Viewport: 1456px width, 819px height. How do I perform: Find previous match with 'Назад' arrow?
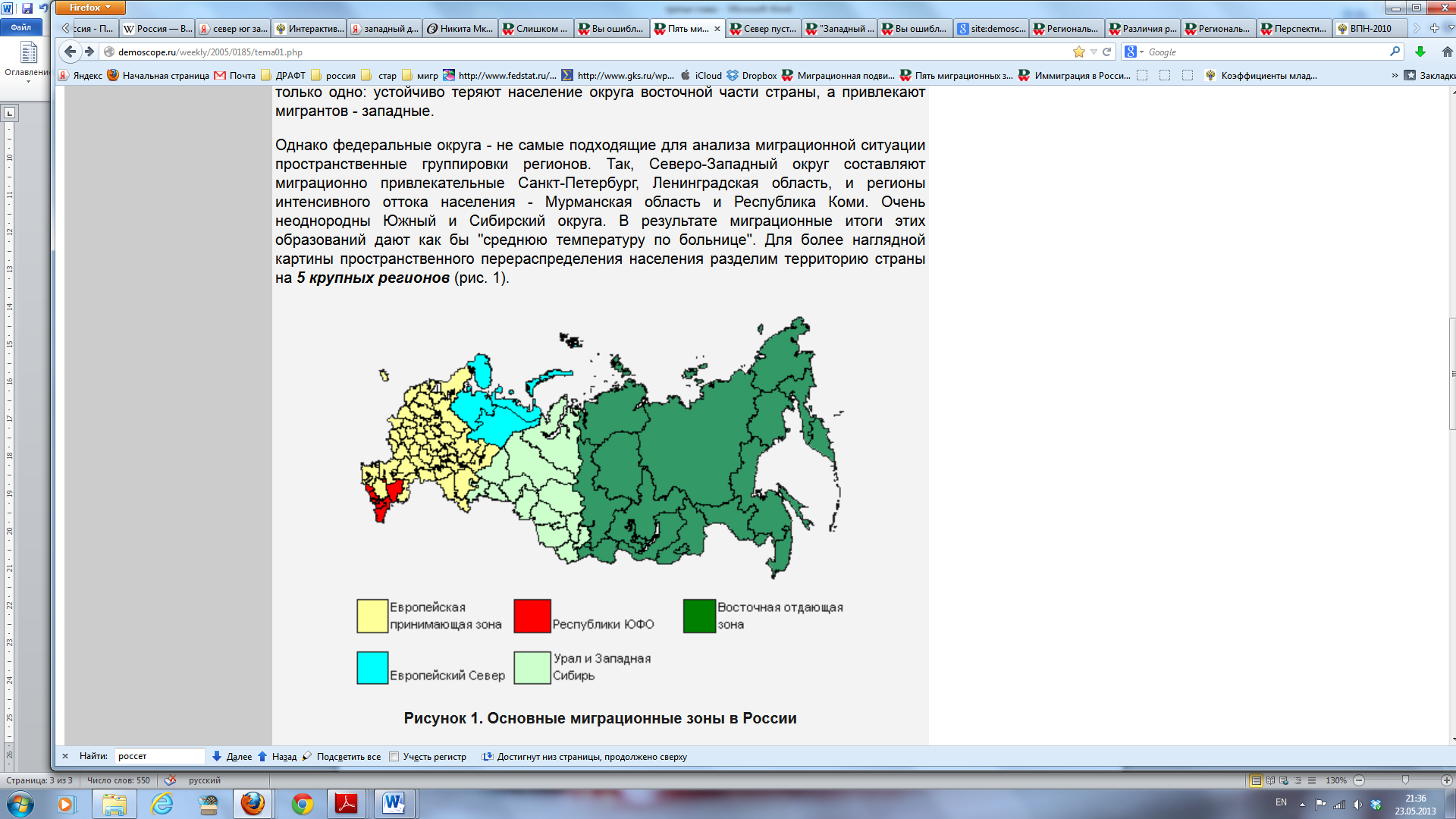coord(278,756)
